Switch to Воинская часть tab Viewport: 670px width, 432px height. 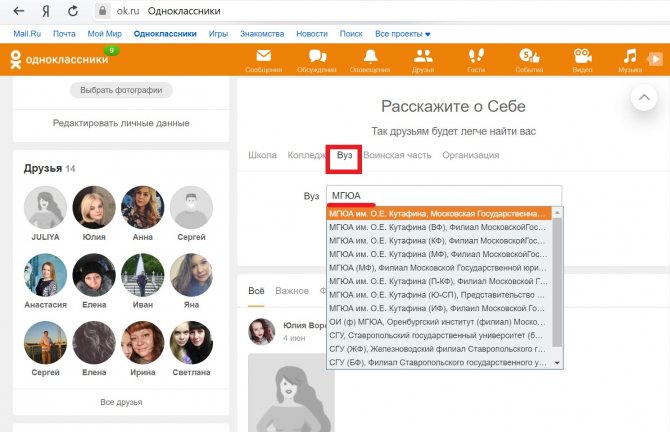[x=397, y=155]
